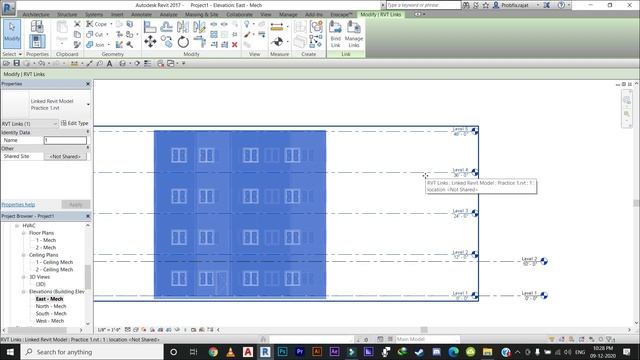This screenshot has height=360, width=640.
Task: Close the Properties palette
Action: click(x=88, y=84)
